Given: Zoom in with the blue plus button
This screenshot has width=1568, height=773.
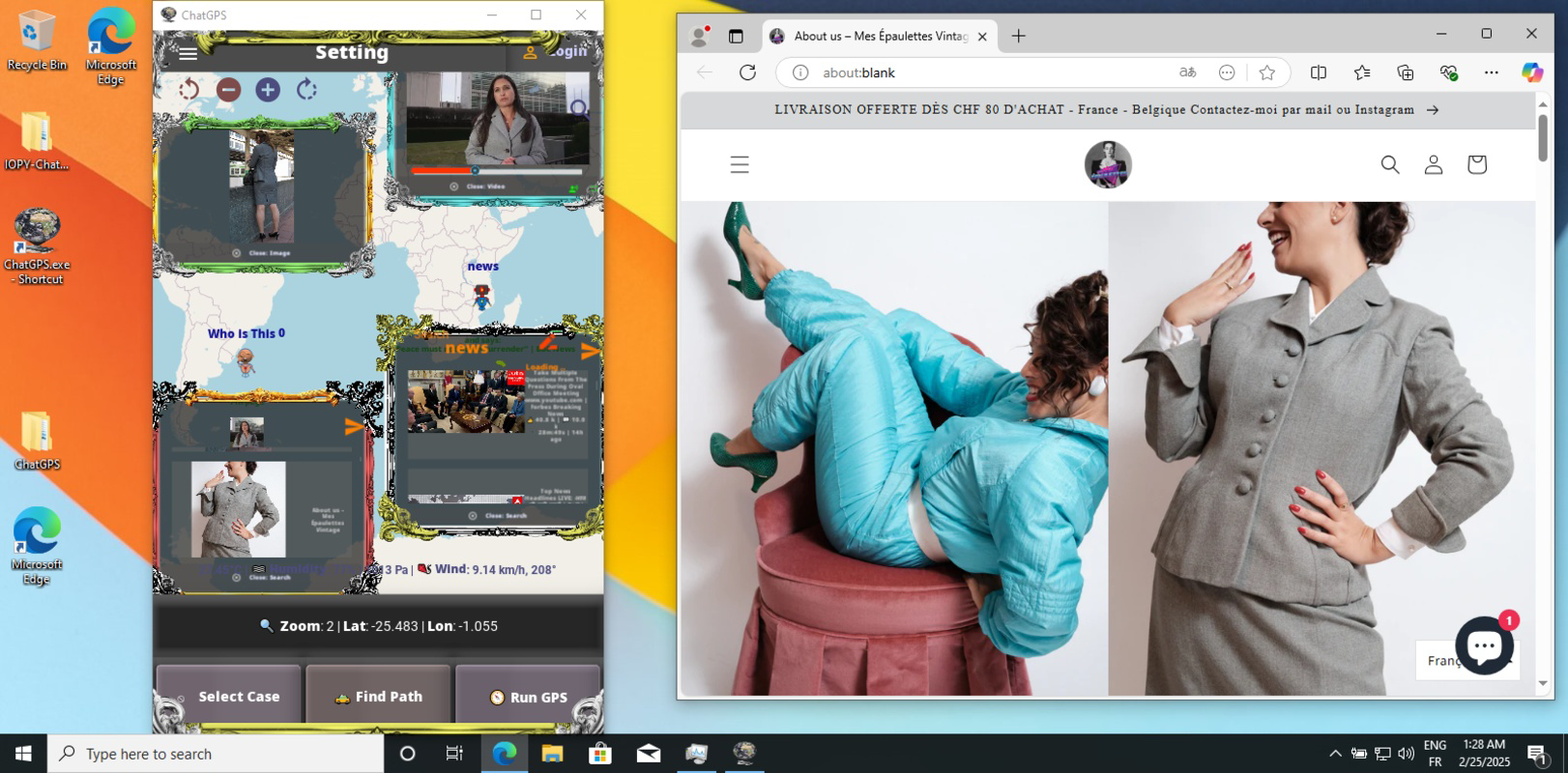Looking at the screenshot, I should tap(268, 90).
